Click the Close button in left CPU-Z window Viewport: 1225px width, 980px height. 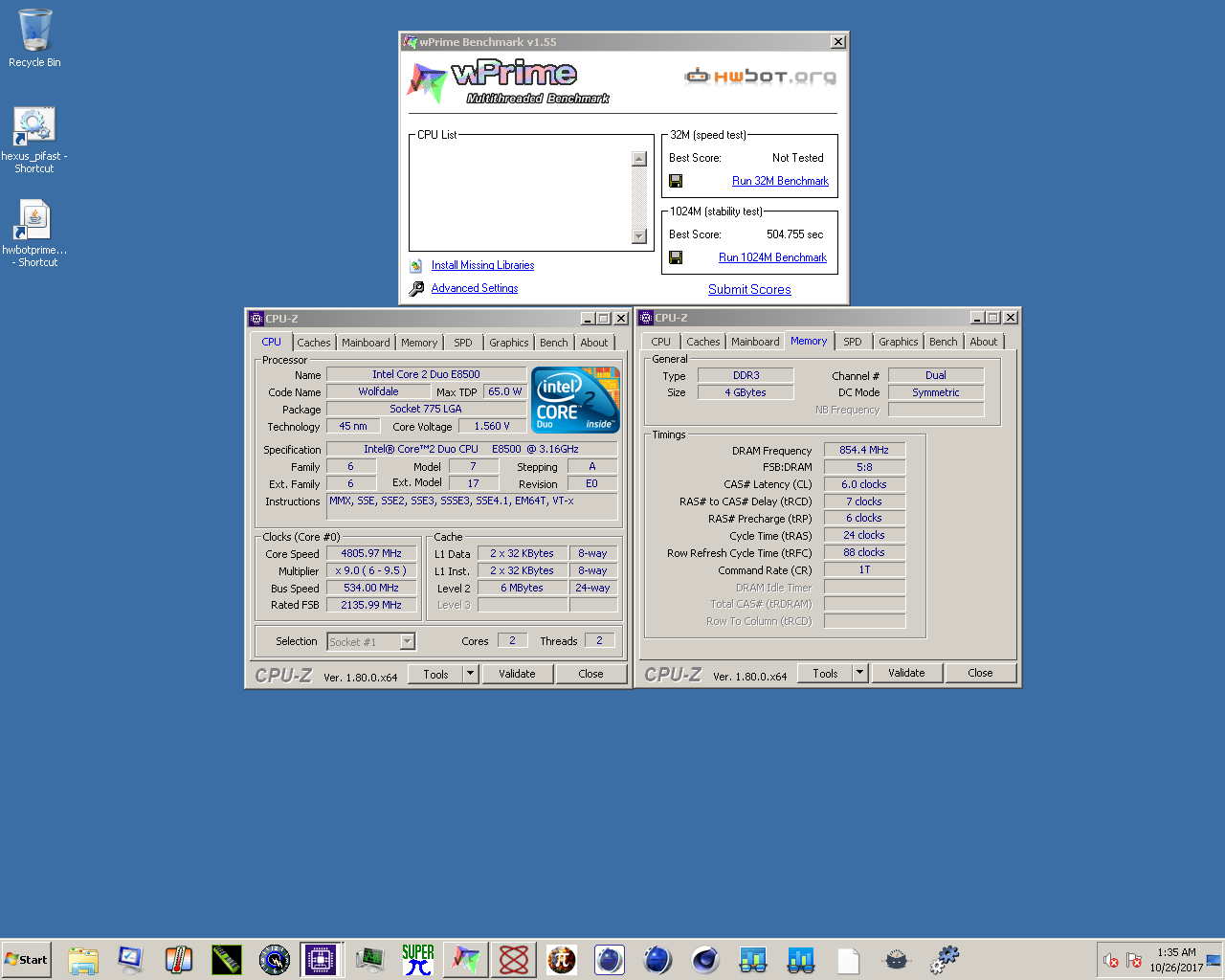590,674
